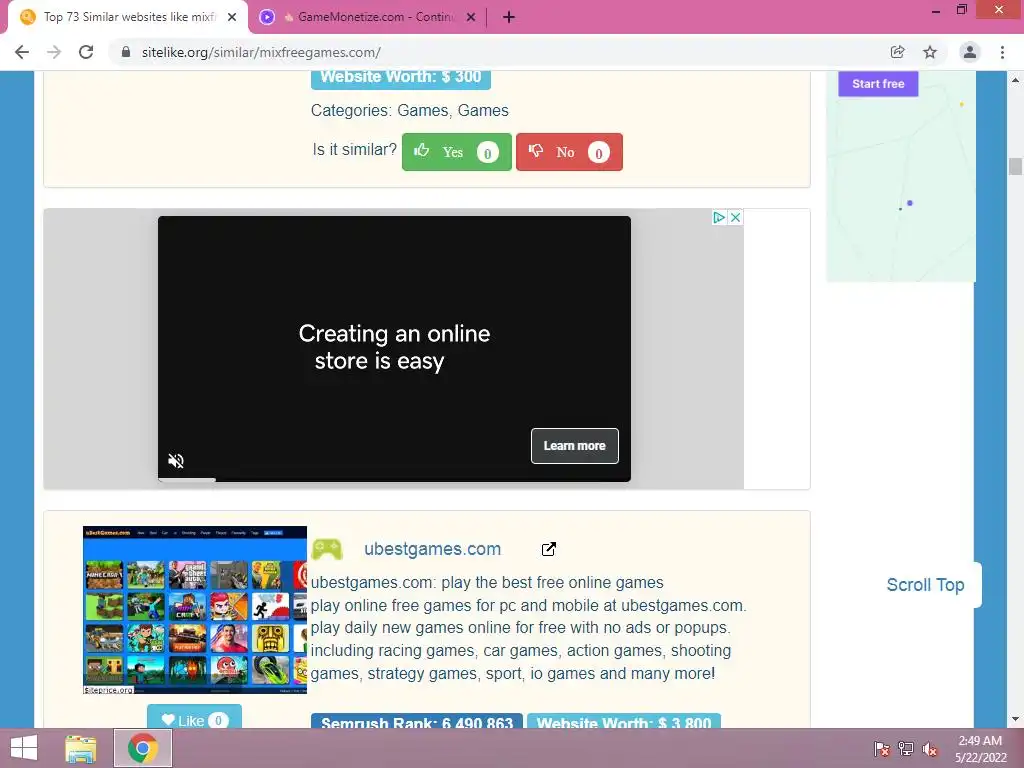Close the Top 73 Similar websites tab
Image resolution: width=1024 pixels, height=768 pixels.
[x=232, y=18]
